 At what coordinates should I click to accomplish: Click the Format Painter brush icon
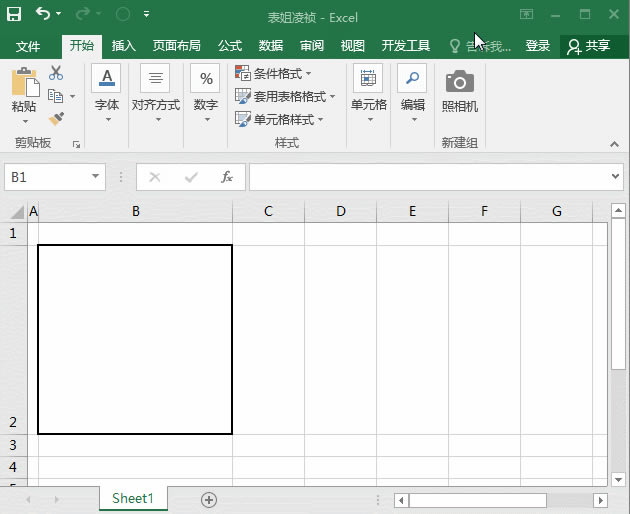56,118
